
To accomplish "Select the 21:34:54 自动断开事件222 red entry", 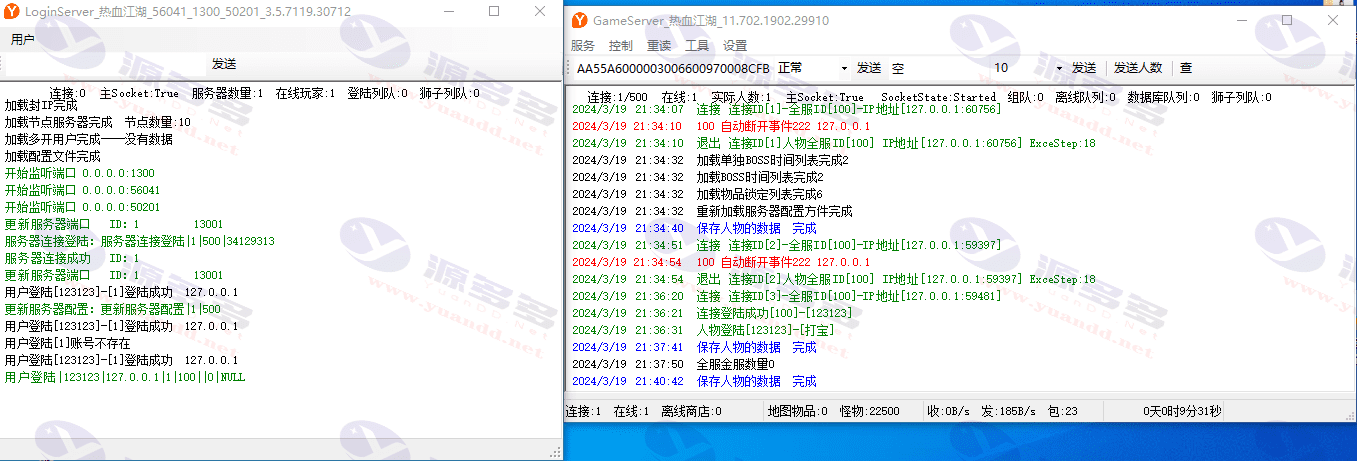I will click(721, 262).
